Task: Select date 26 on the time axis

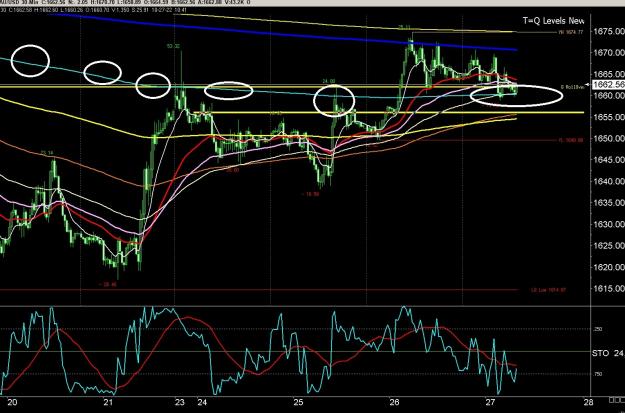Action: coord(395,402)
